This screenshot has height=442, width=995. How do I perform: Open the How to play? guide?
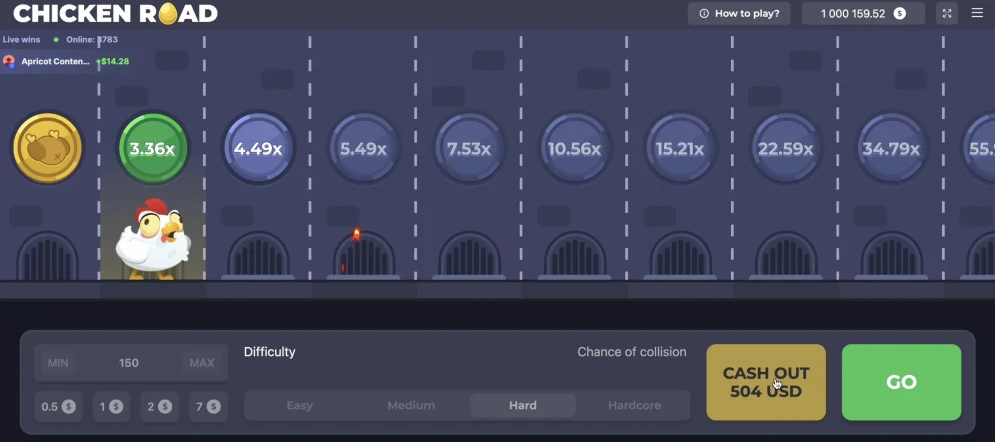(739, 13)
